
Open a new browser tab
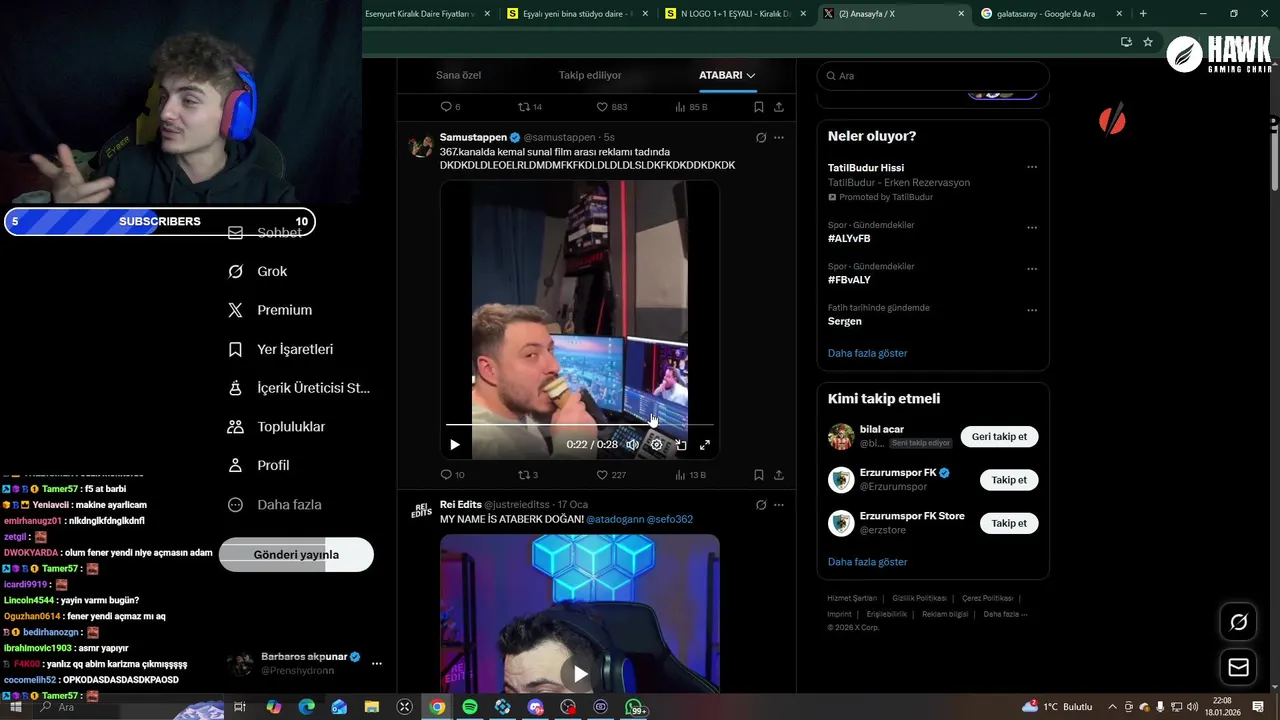coord(1143,14)
